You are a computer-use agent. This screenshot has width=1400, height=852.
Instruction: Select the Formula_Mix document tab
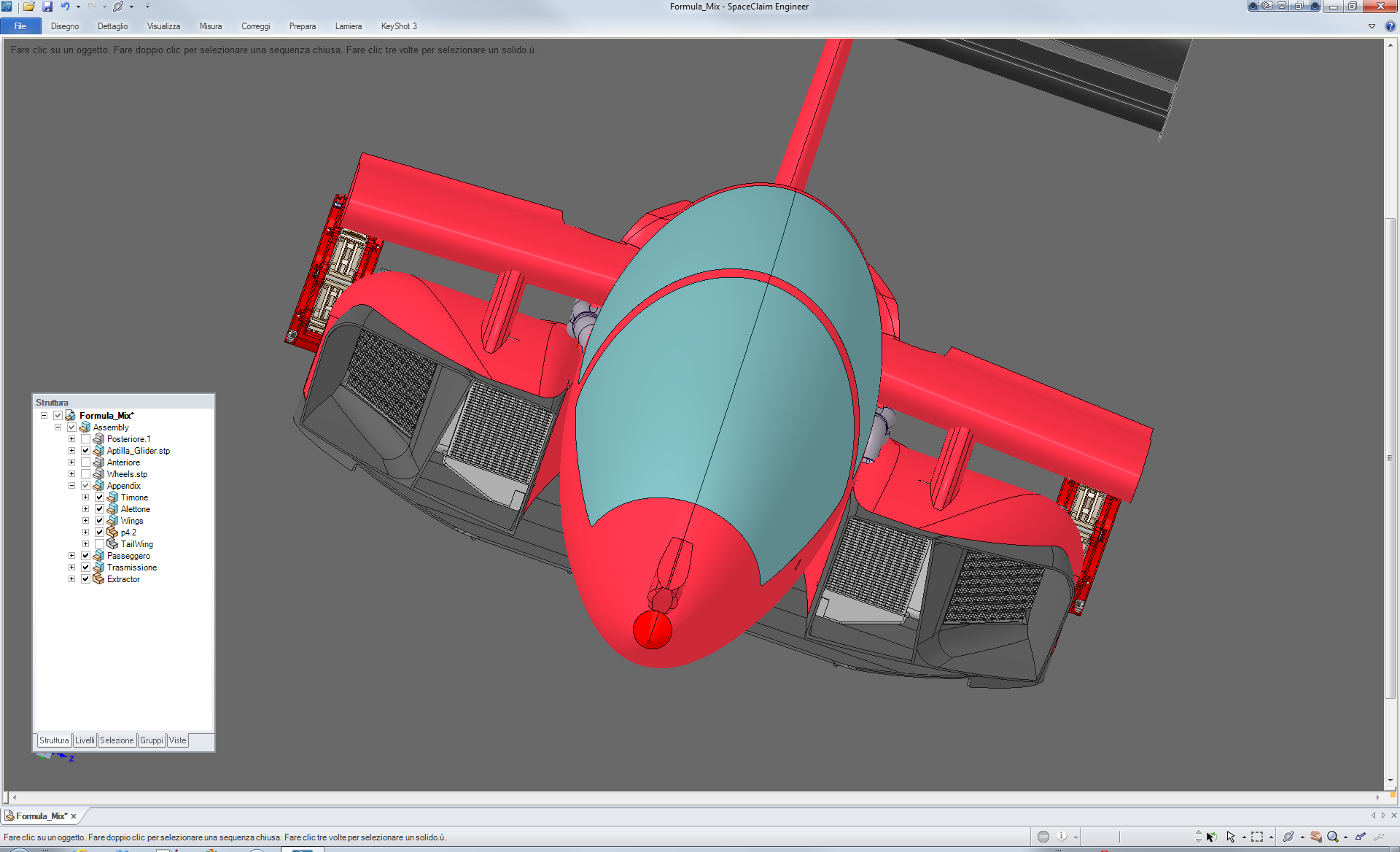[42, 816]
